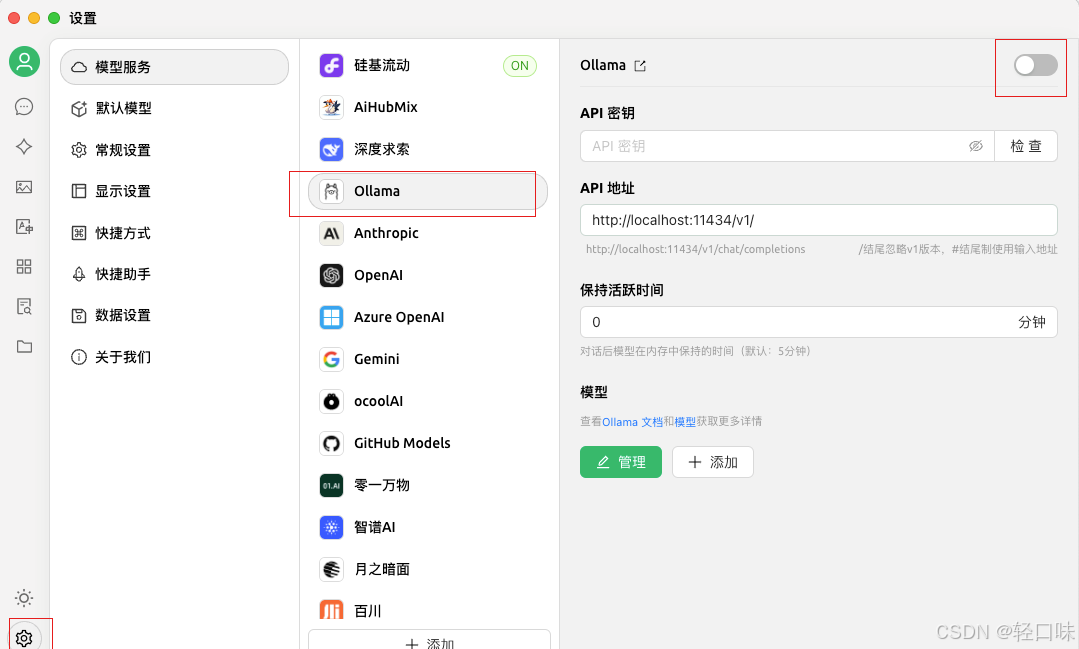The image size is (1079, 649).
Task: Click the 检查 API key button
Action: click(1025, 146)
